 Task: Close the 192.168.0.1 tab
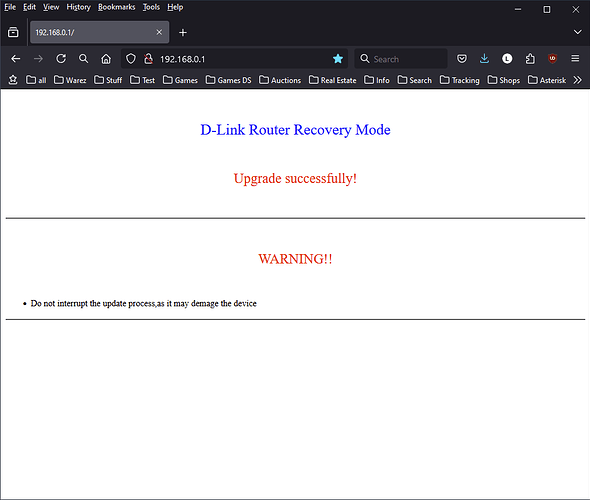[159, 32]
